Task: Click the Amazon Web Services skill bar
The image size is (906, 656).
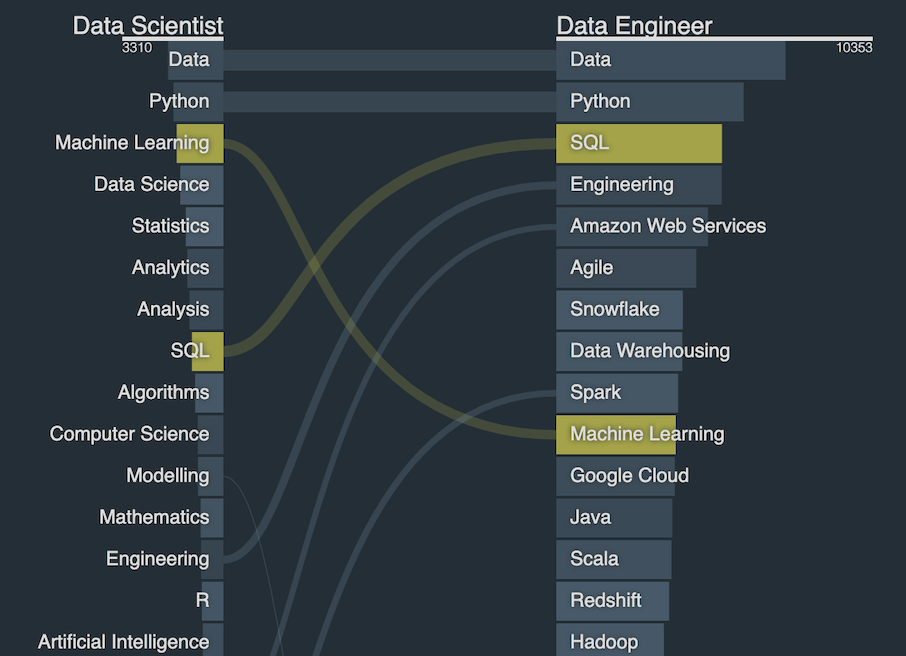Action: click(x=632, y=227)
